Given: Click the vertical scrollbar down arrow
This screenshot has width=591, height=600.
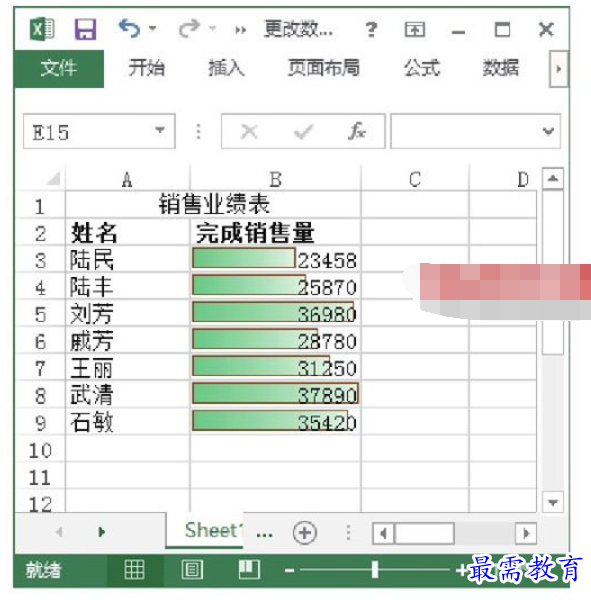Looking at the screenshot, I should coord(553,502).
